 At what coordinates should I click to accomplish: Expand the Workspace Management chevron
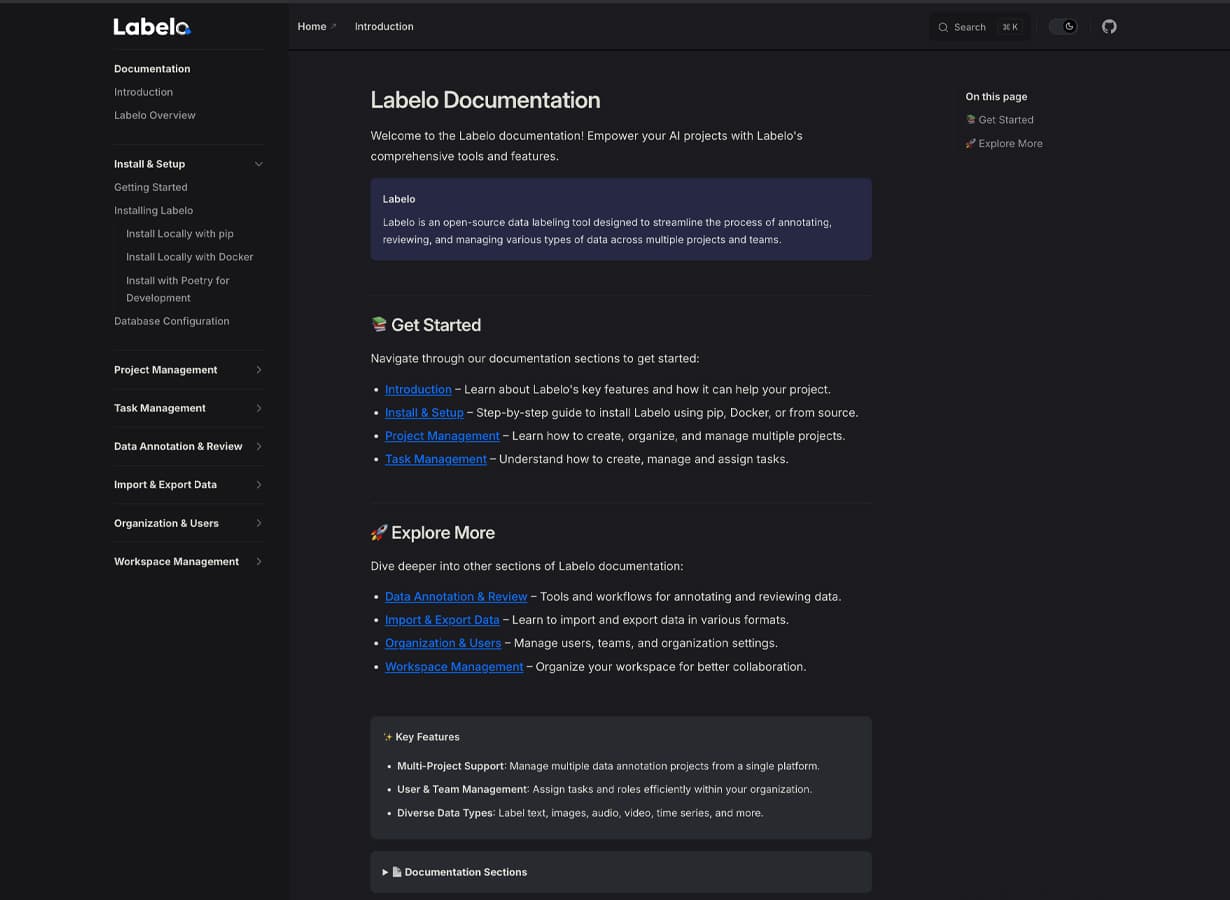[259, 561]
